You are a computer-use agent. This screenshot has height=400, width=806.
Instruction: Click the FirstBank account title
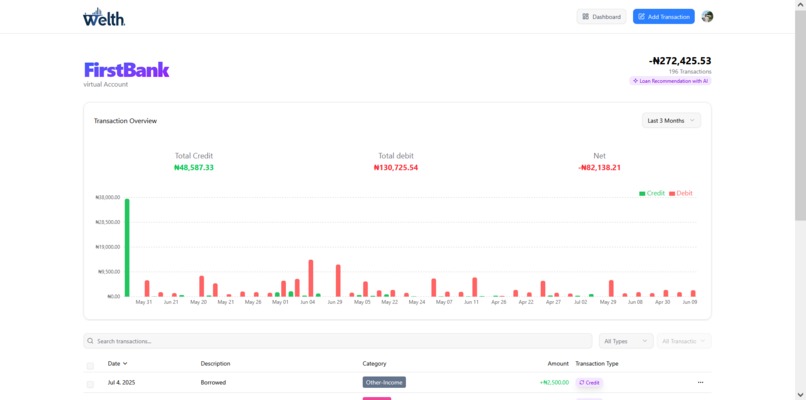126,70
